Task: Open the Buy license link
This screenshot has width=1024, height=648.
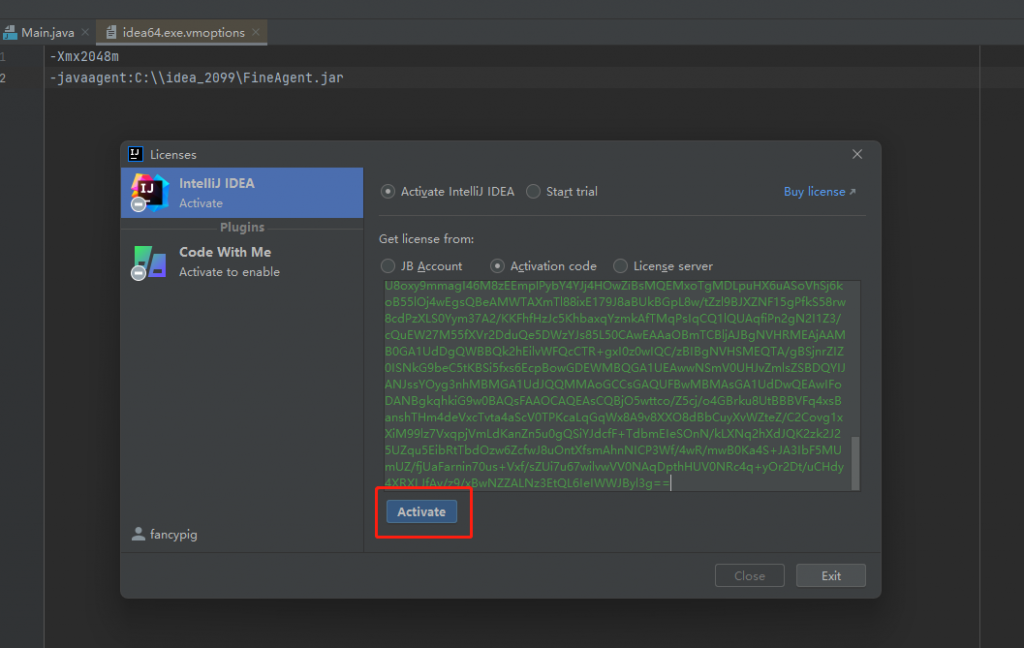Action: click(x=819, y=191)
